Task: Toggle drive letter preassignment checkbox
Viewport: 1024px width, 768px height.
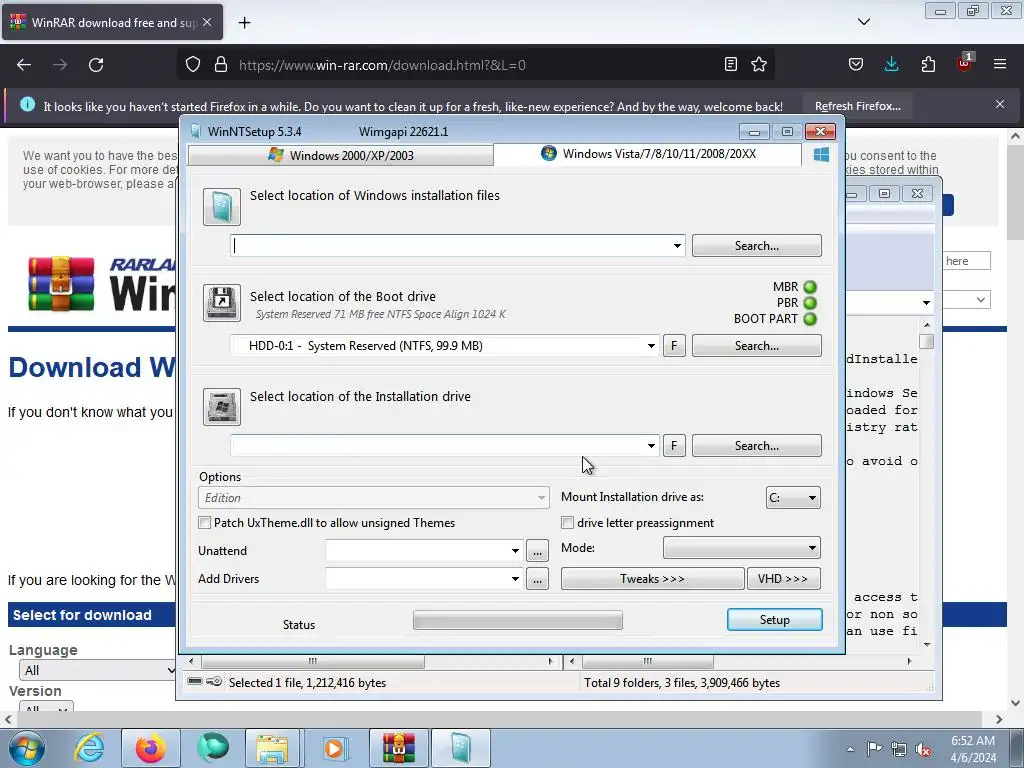Action: coord(568,523)
